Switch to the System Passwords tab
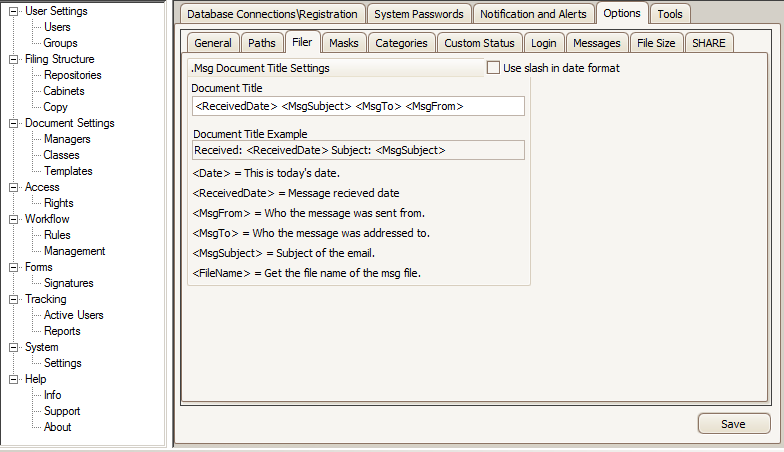784x452 pixels. pyautogui.click(x=418, y=14)
